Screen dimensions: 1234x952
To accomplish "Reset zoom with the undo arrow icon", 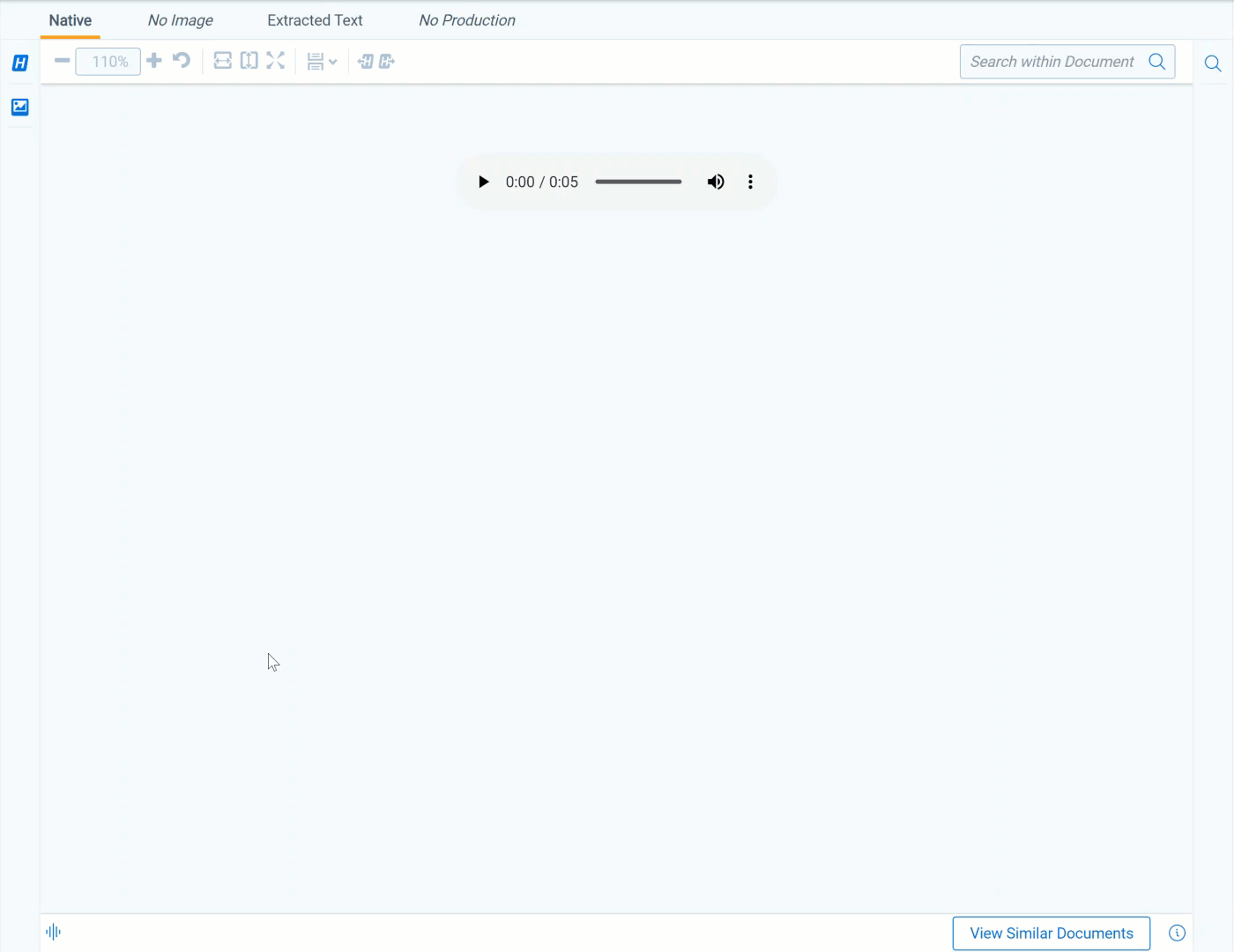I will [x=182, y=61].
